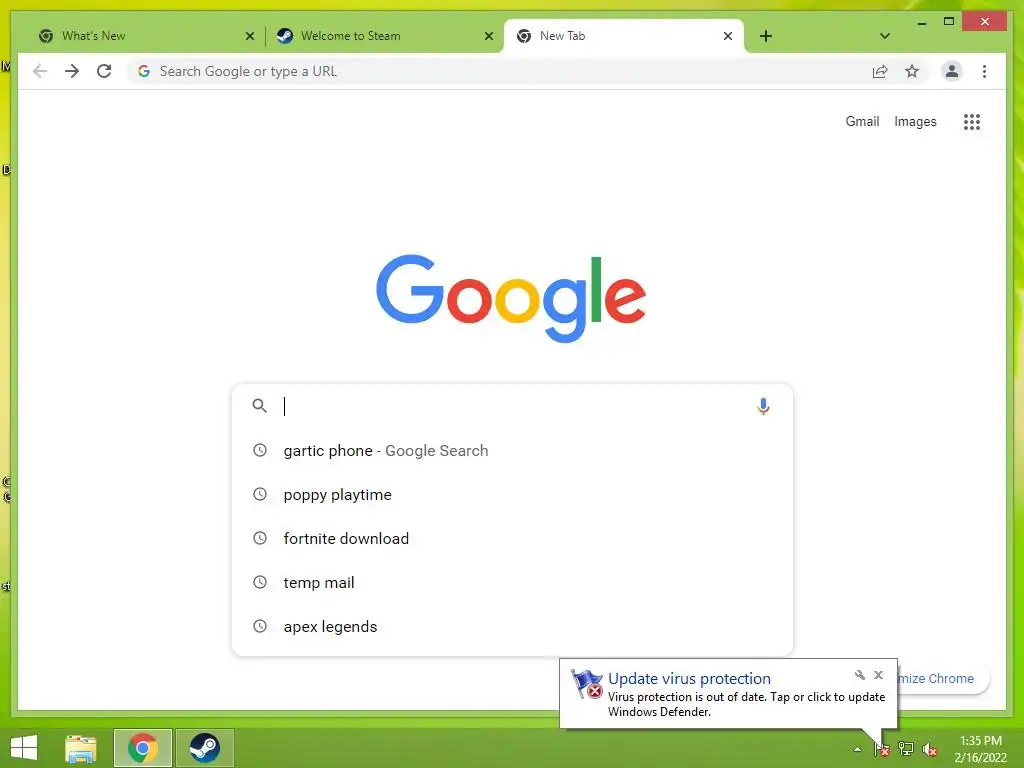
Task: Open File Explorer from the taskbar
Action: 81,748
